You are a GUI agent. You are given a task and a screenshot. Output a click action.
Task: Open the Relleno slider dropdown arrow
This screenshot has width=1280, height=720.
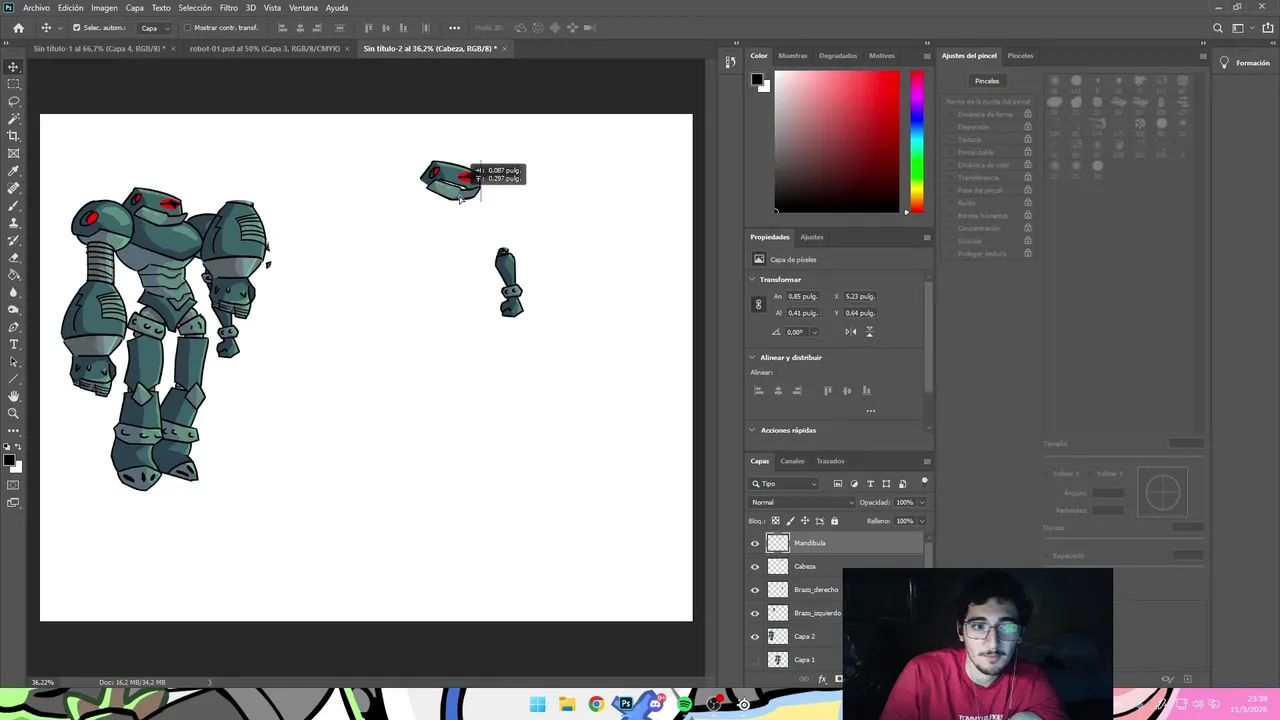coord(921,521)
